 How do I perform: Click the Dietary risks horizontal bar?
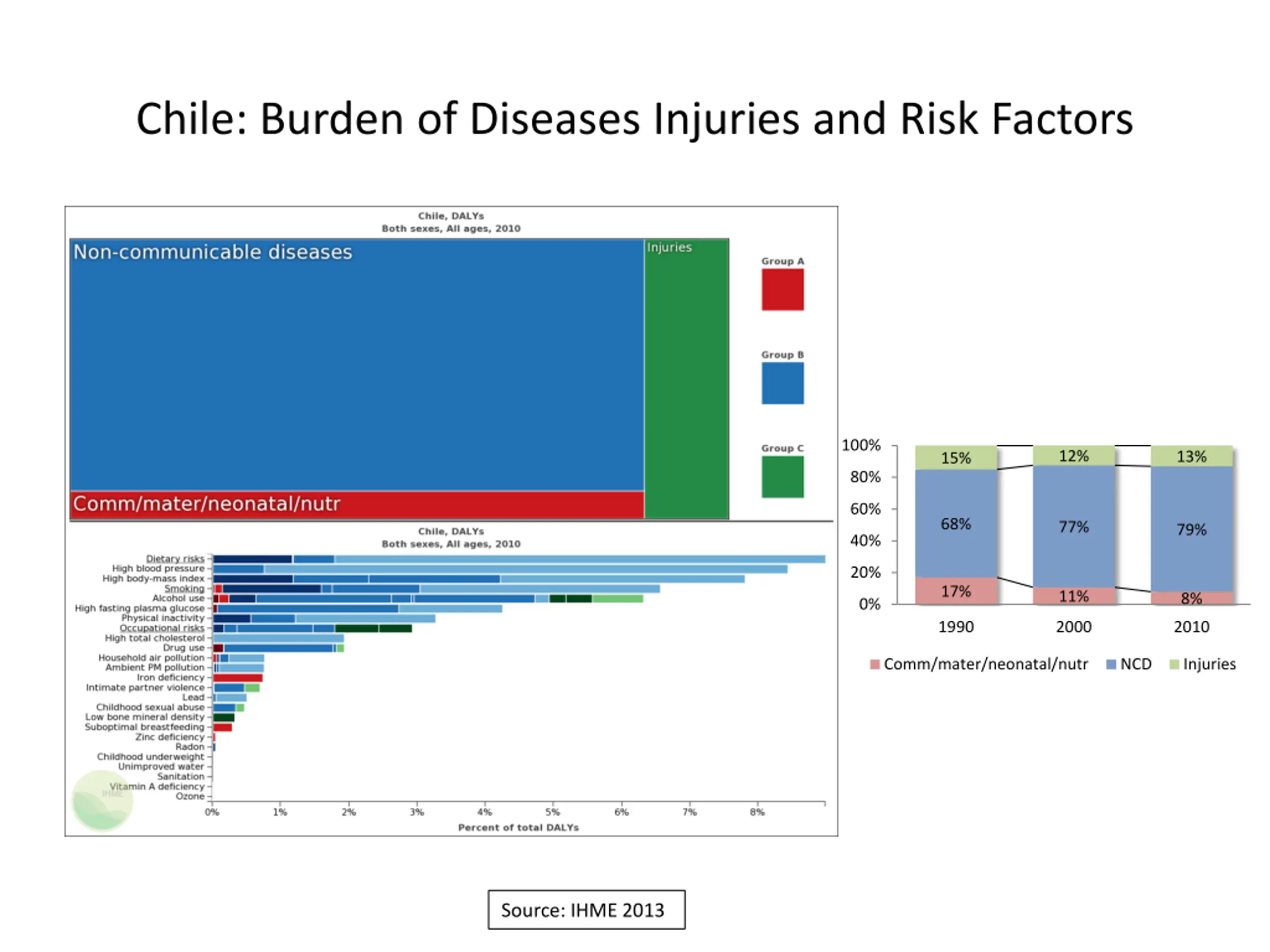click(519, 559)
